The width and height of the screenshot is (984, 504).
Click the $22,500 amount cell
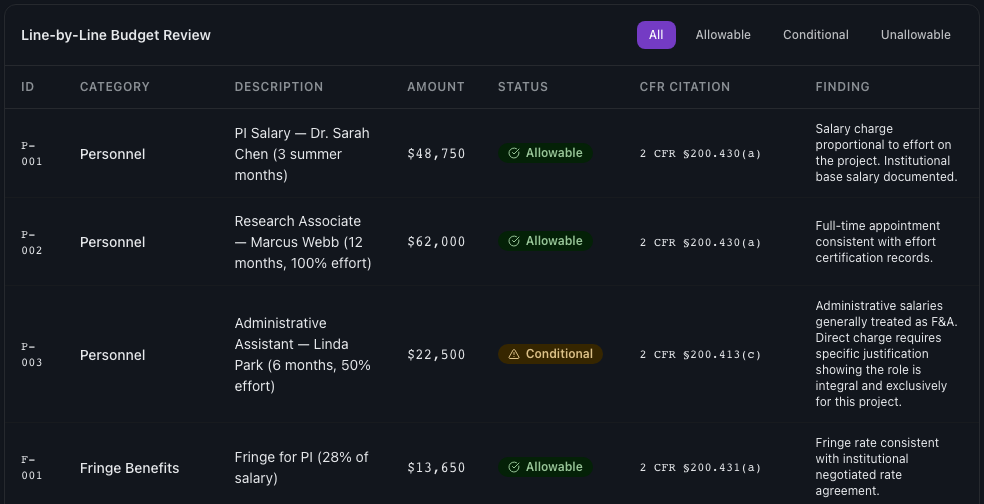coord(436,355)
